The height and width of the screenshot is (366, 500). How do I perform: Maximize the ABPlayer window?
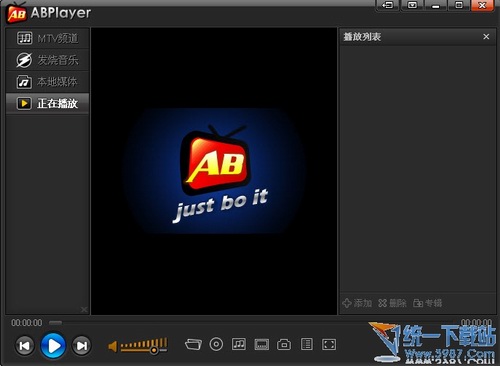pyautogui.click(x=459, y=5)
